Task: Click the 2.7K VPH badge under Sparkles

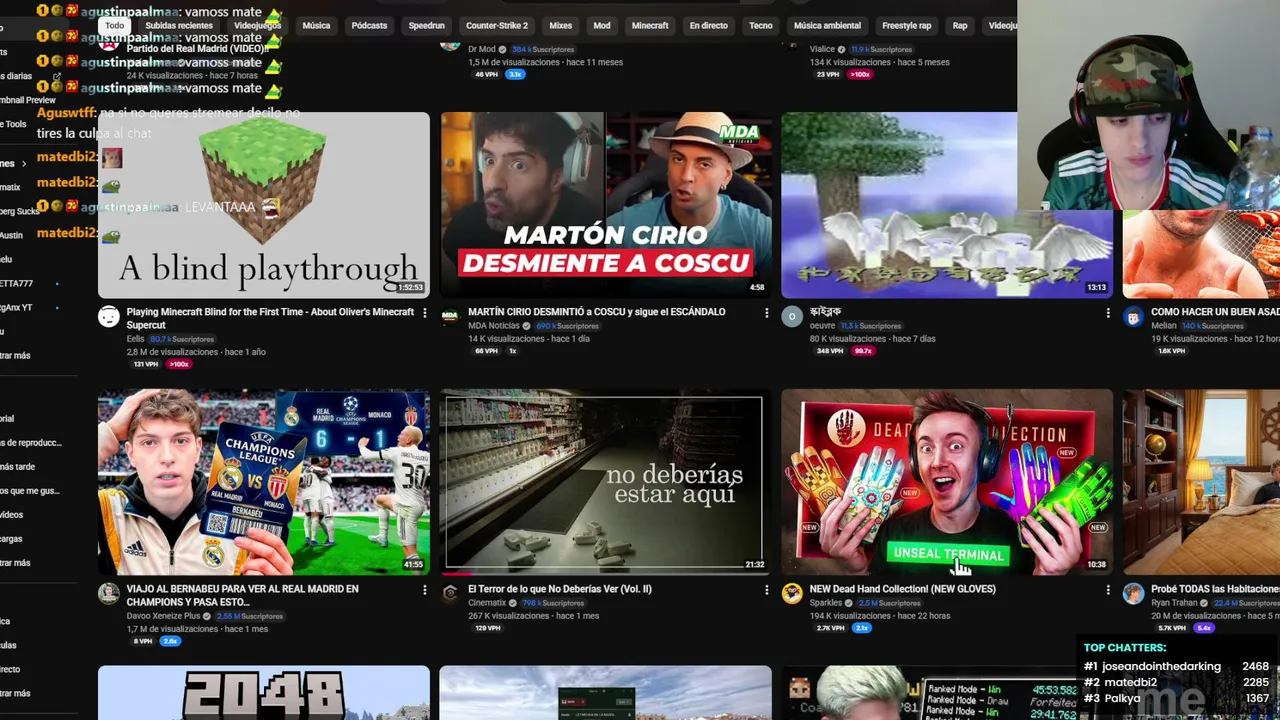Action: click(830, 628)
